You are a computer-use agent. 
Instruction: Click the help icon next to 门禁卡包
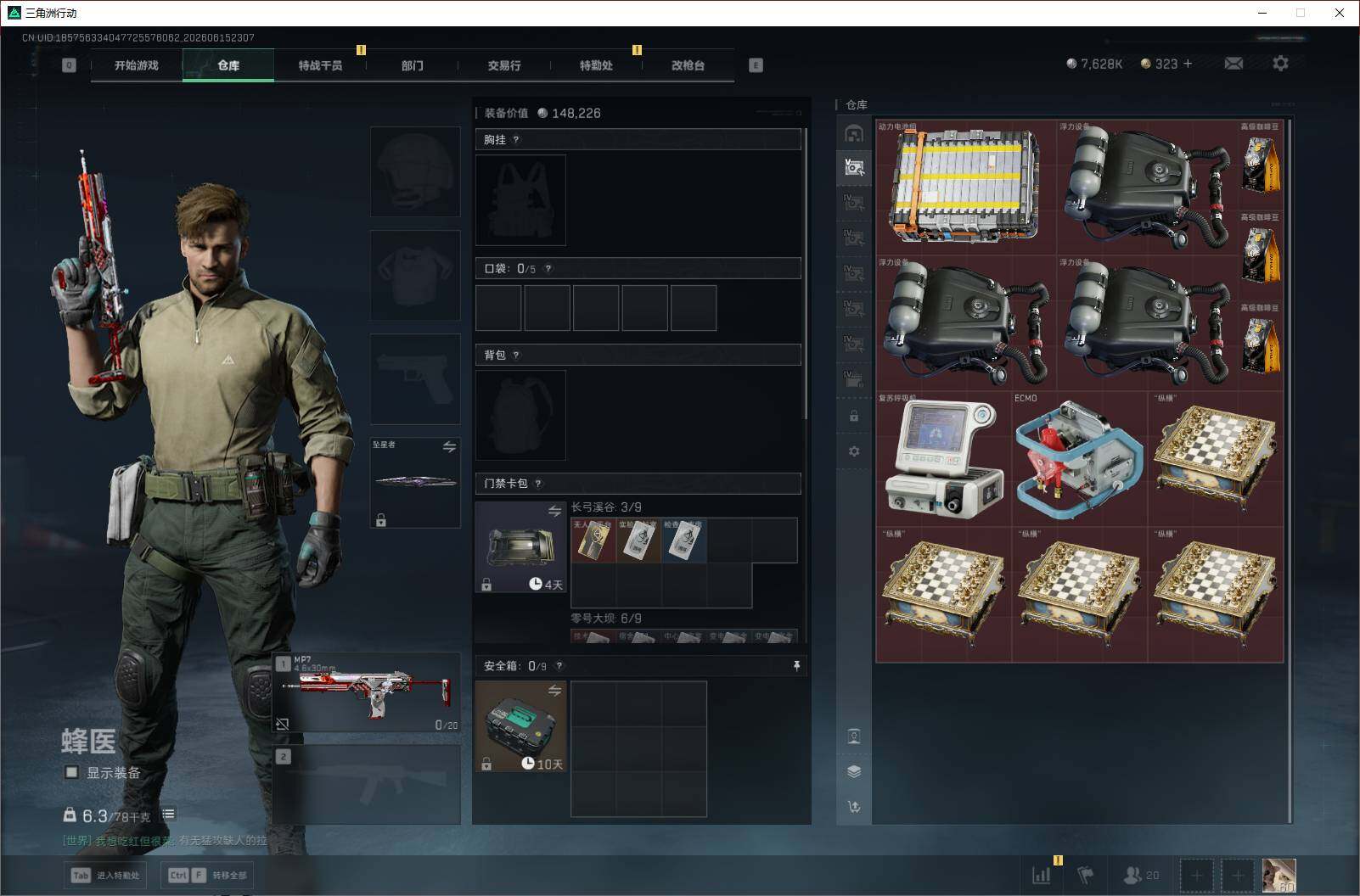pyautogui.click(x=537, y=484)
